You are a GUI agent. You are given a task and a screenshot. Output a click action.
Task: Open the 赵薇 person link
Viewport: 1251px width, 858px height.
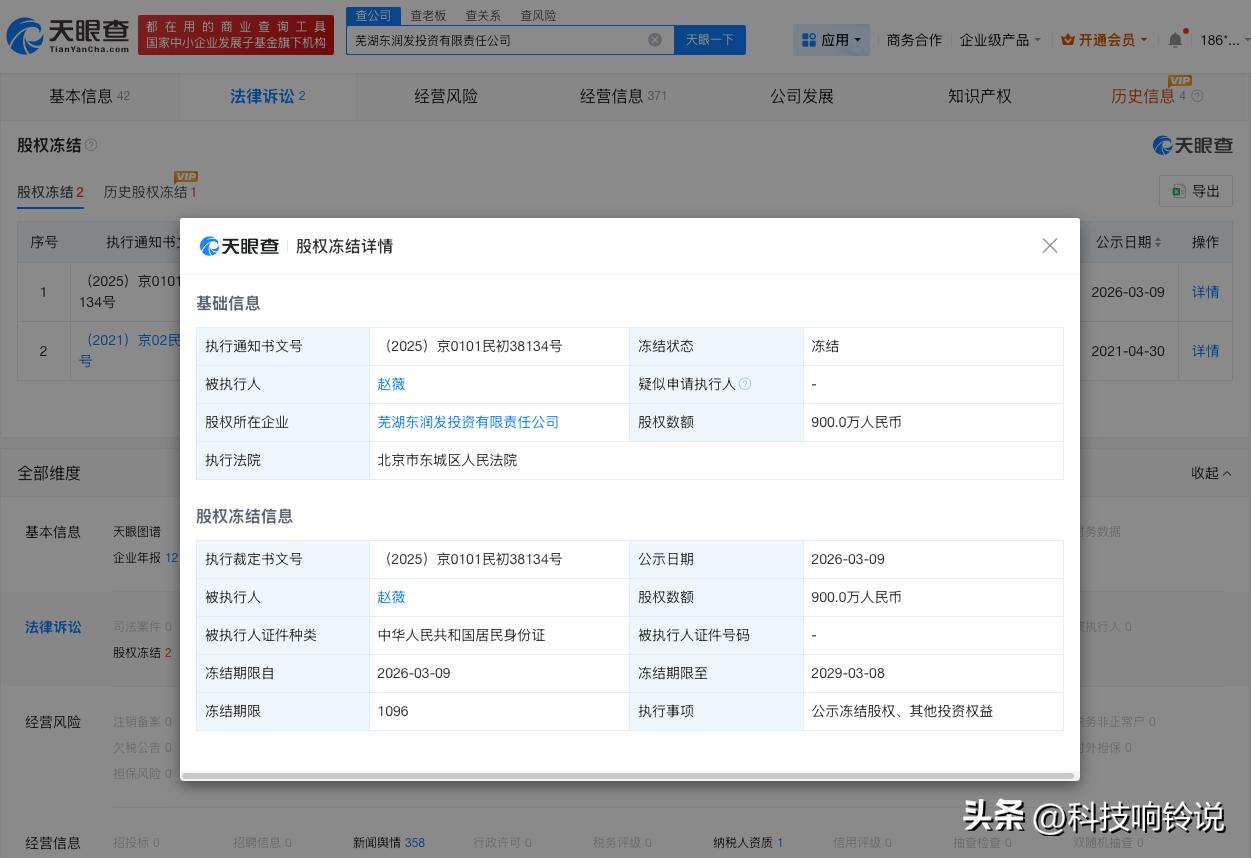click(x=390, y=384)
